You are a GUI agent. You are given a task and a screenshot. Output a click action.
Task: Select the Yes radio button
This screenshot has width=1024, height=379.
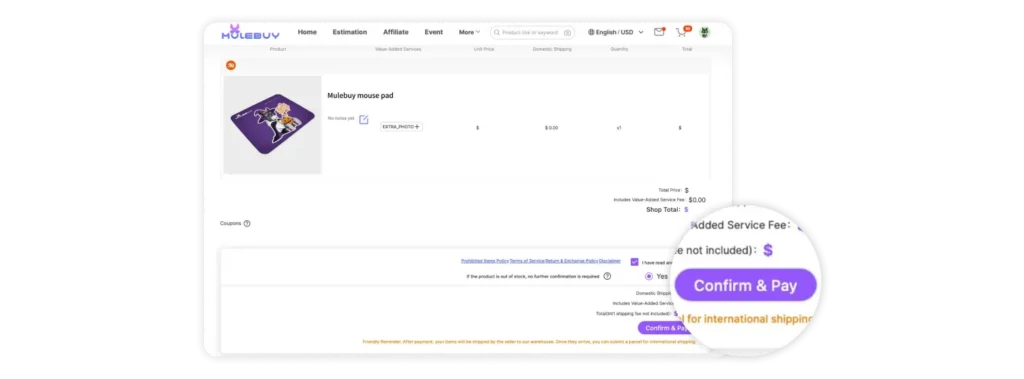(x=648, y=276)
